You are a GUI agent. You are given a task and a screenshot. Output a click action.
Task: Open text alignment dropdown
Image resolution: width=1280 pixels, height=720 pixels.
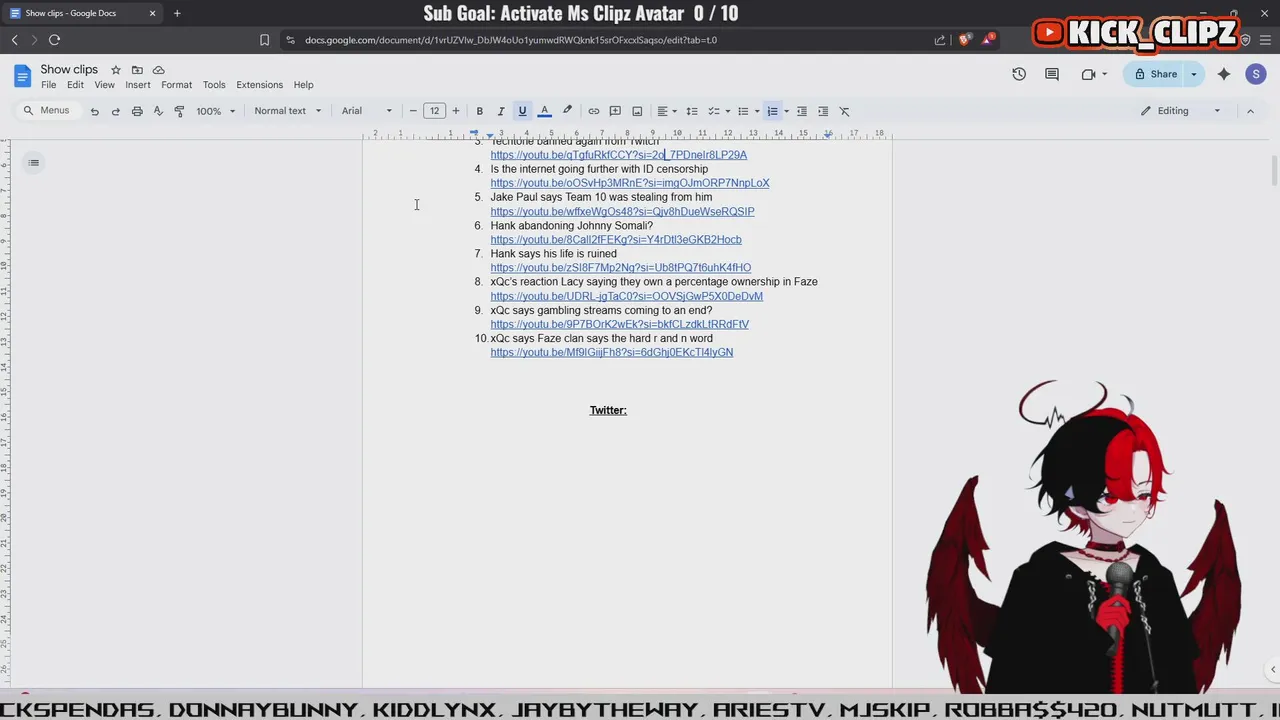click(667, 111)
